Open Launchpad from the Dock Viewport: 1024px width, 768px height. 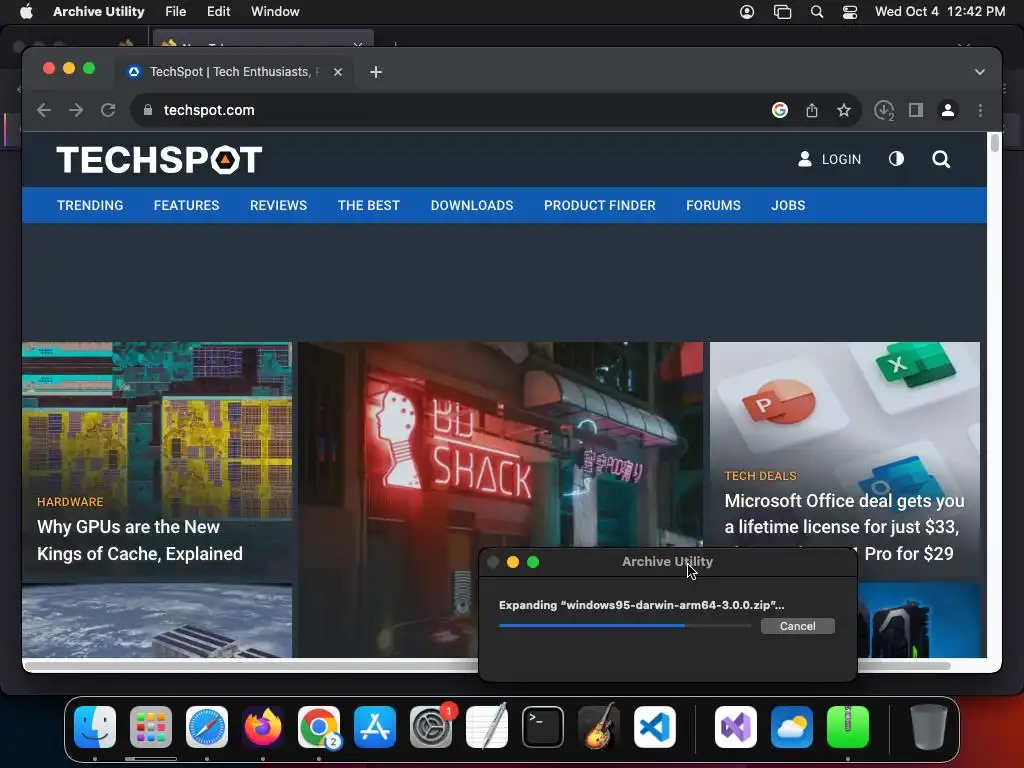(151, 726)
